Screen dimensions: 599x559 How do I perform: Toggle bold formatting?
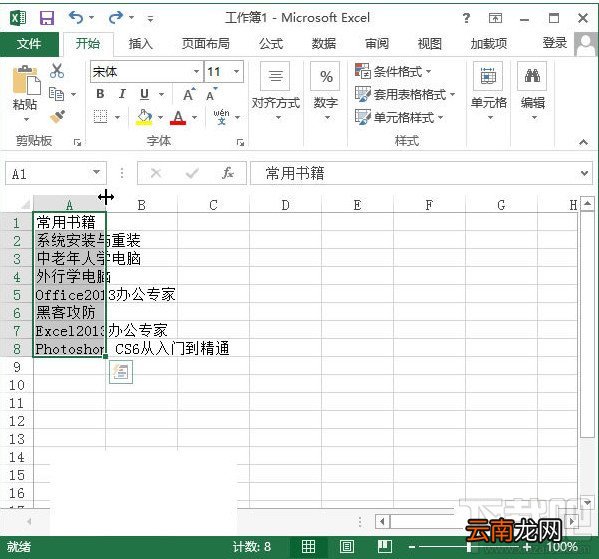(100, 94)
